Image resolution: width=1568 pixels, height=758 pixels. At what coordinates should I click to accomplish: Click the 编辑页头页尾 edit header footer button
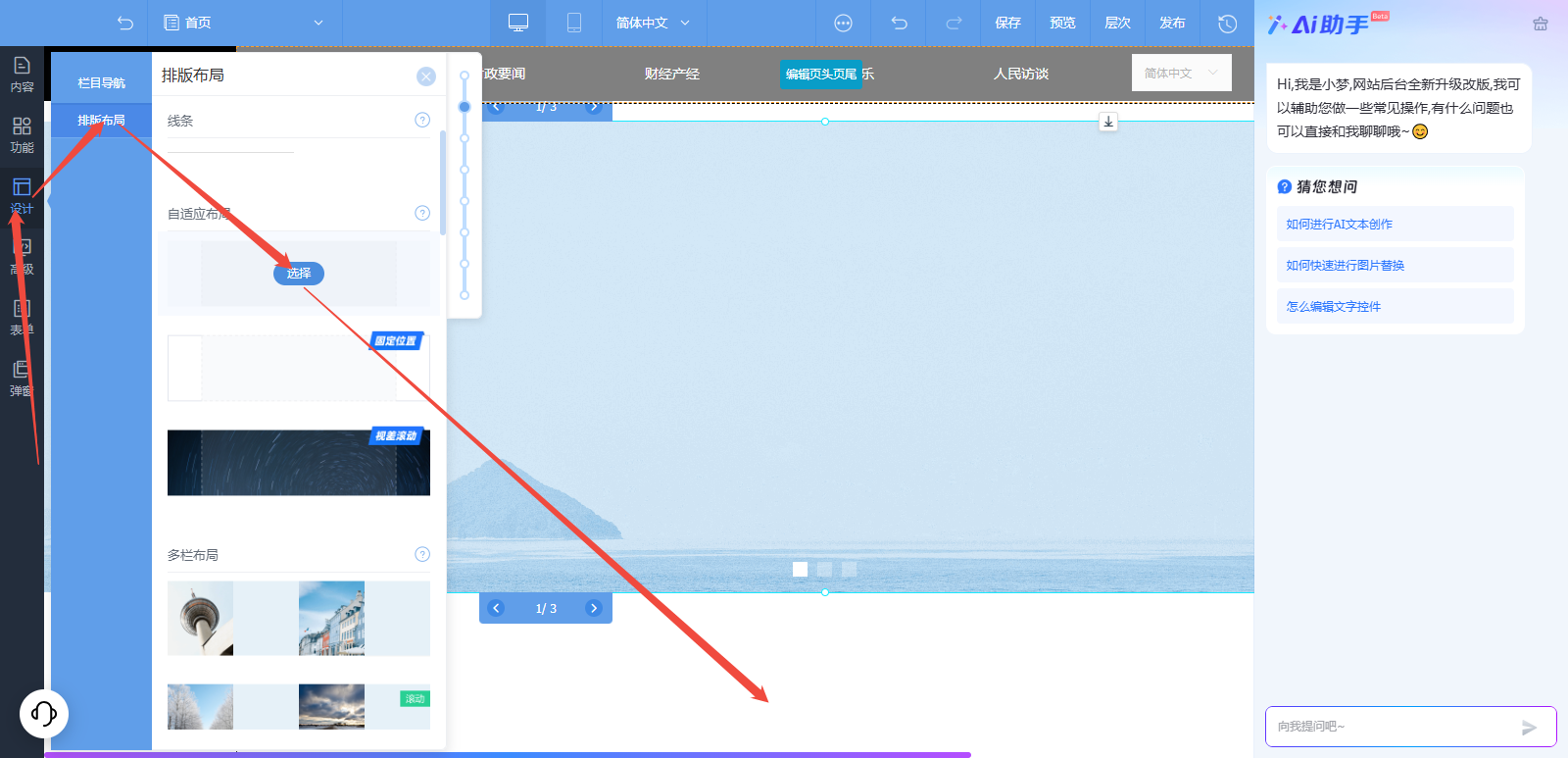click(821, 75)
